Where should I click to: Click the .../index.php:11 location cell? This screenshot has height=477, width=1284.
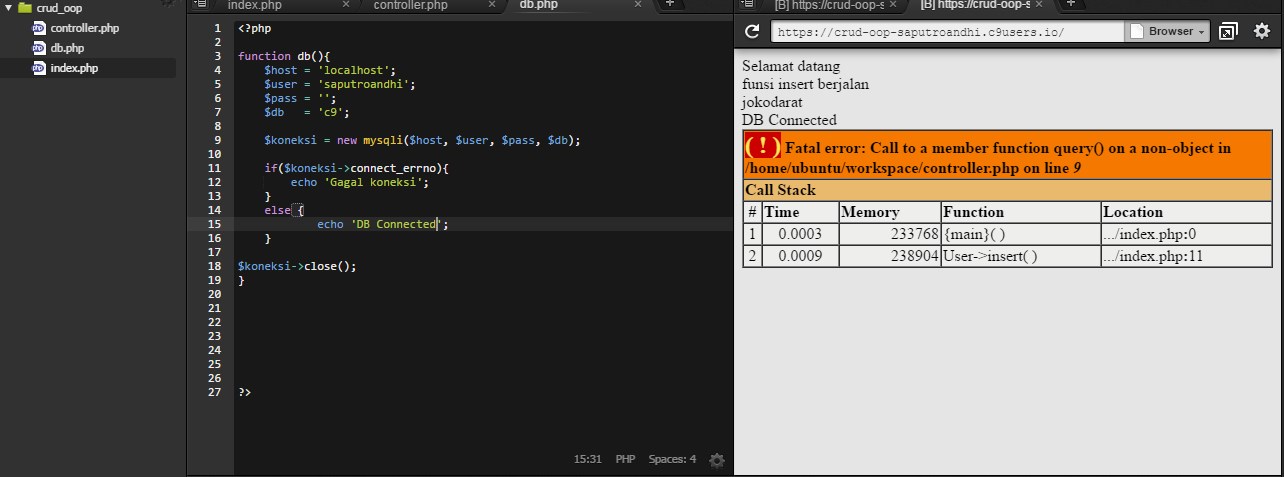[1186, 256]
